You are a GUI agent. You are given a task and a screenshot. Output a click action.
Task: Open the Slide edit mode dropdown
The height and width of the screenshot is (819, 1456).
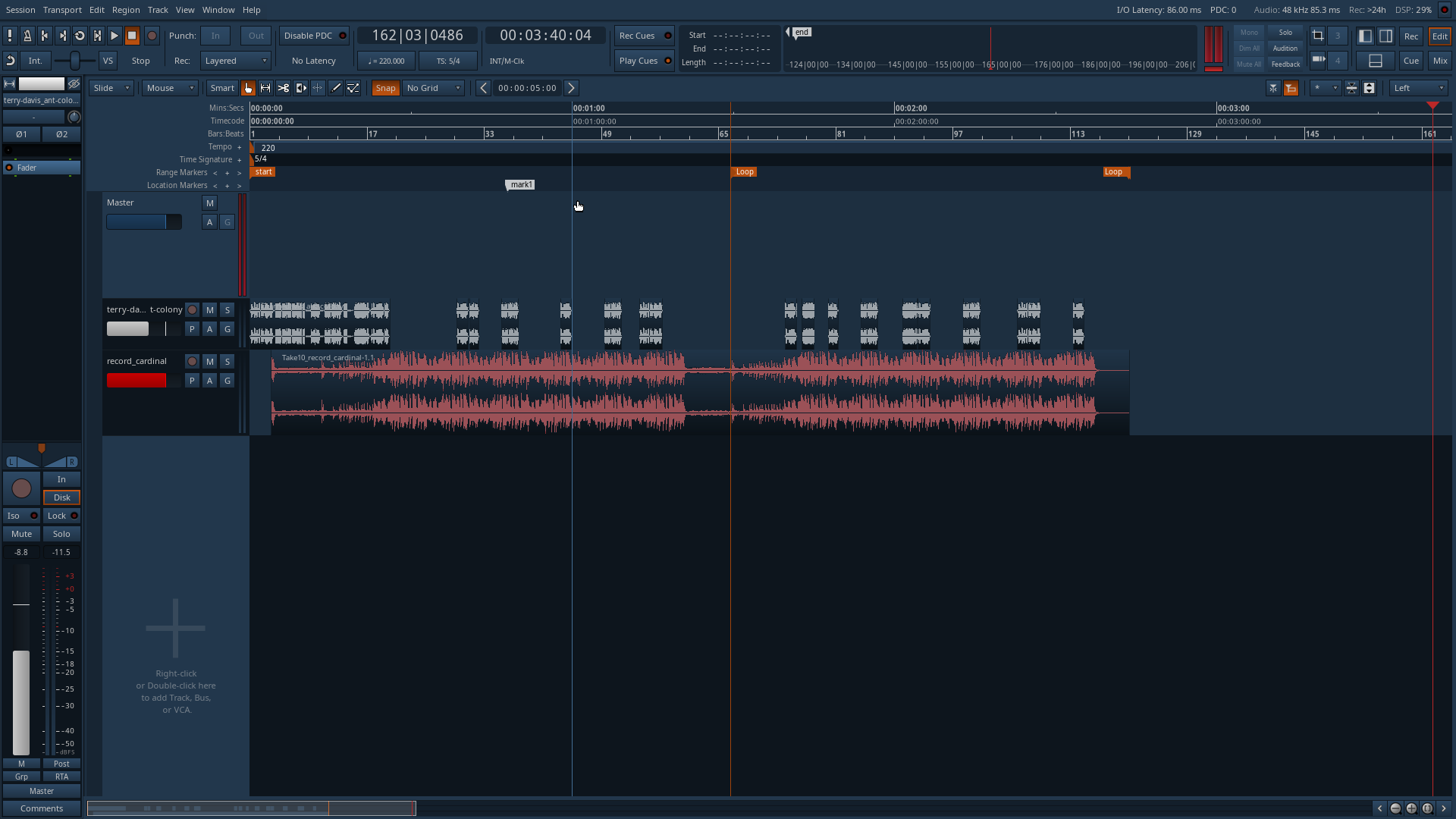[x=111, y=88]
